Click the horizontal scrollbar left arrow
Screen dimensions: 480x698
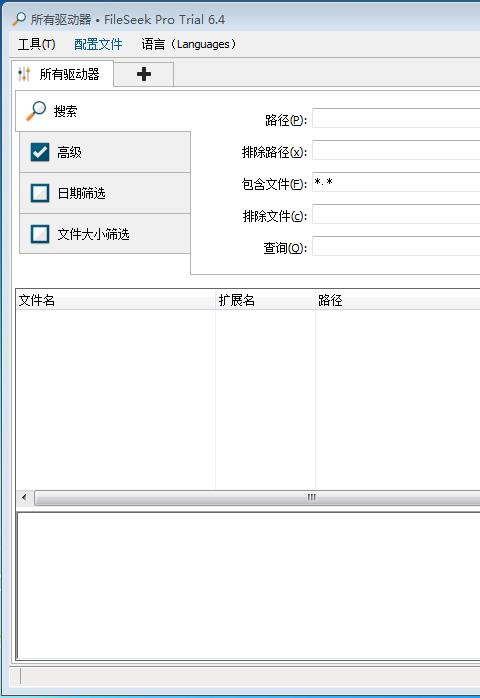coord(24,497)
